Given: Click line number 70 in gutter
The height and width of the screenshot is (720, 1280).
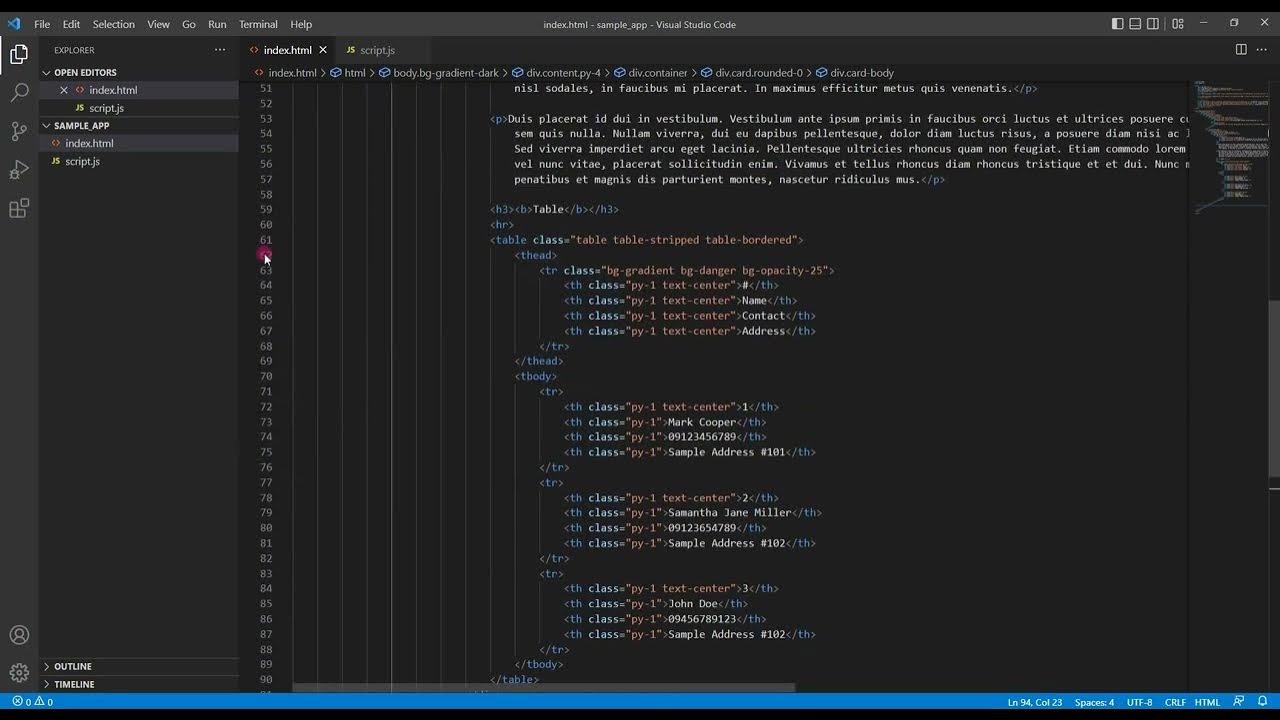Looking at the screenshot, I should click(x=266, y=376).
